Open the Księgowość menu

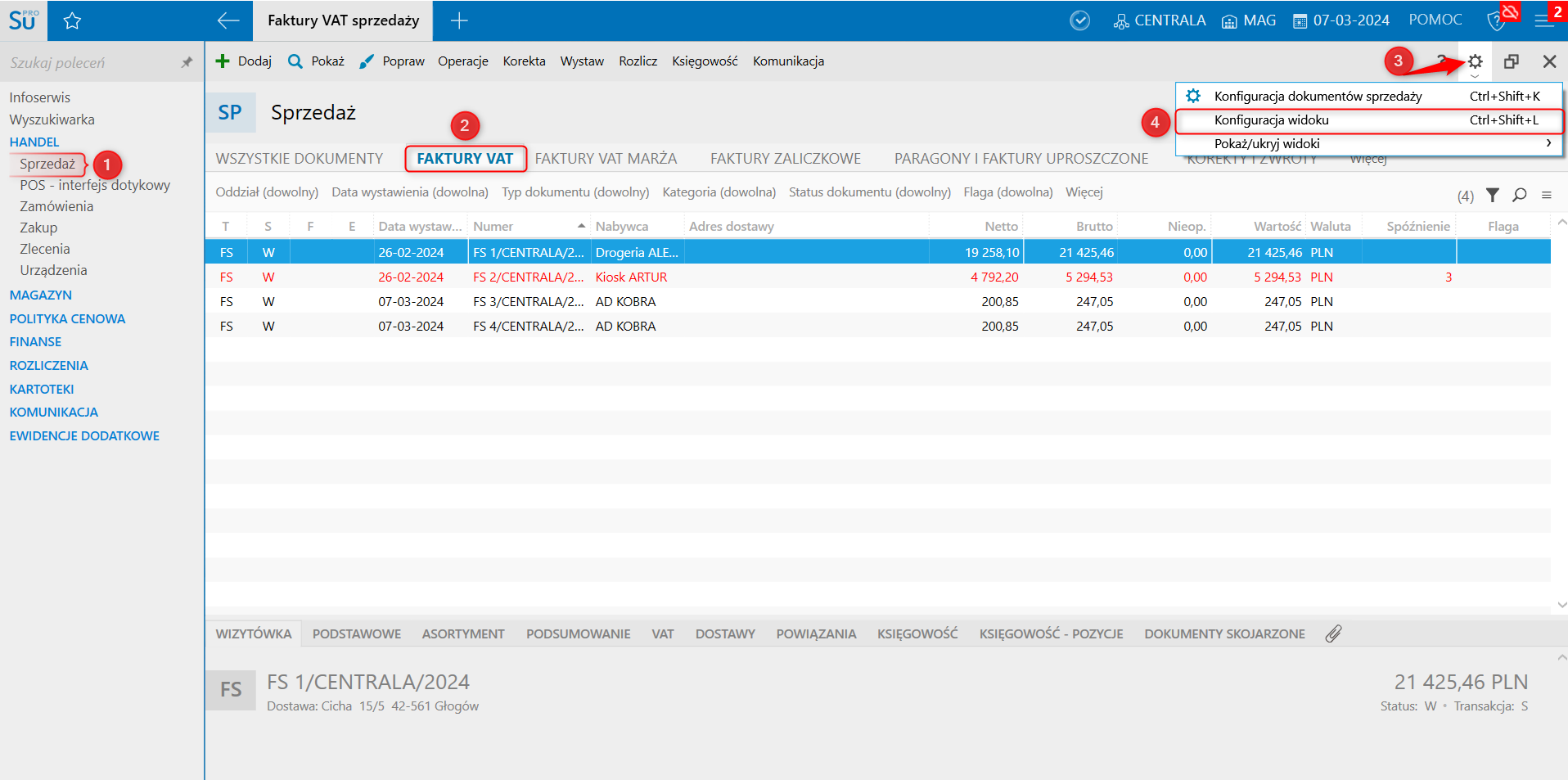tap(705, 61)
